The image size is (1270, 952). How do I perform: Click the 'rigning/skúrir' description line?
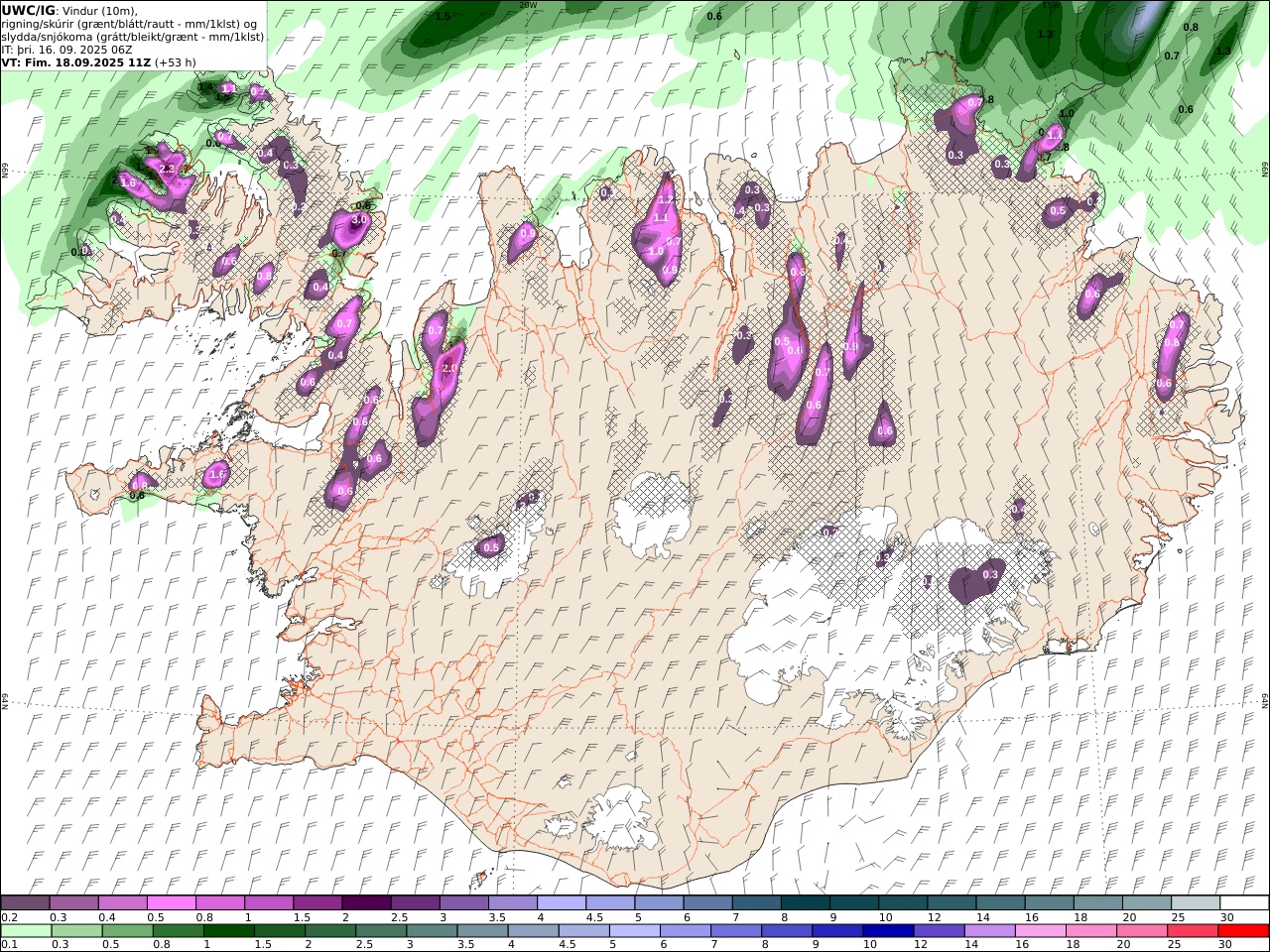(x=130, y=24)
